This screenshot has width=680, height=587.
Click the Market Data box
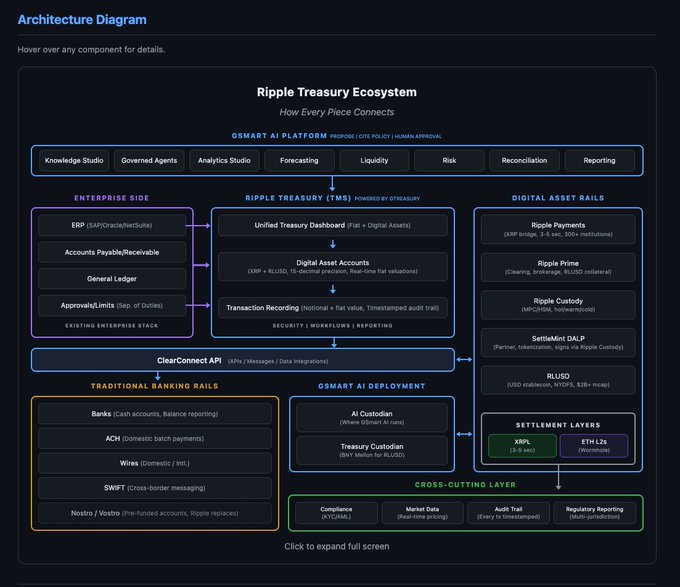422,513
